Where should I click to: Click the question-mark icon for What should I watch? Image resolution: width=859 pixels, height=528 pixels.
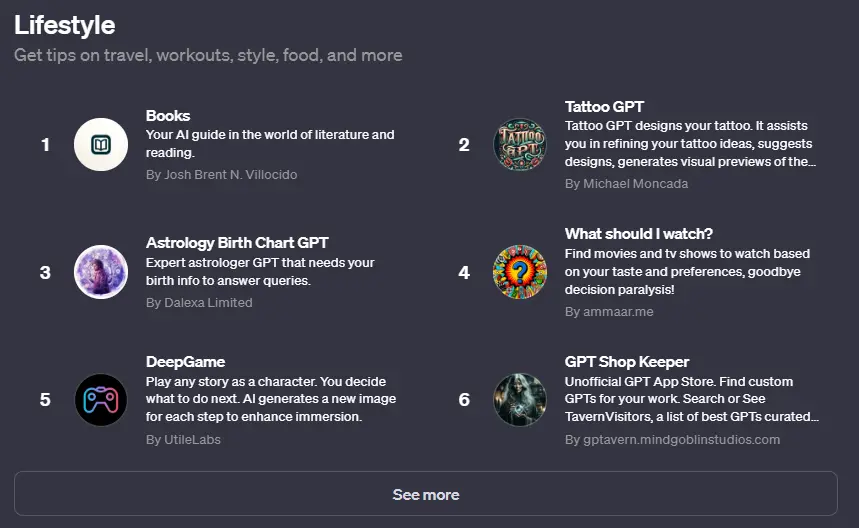520,272
